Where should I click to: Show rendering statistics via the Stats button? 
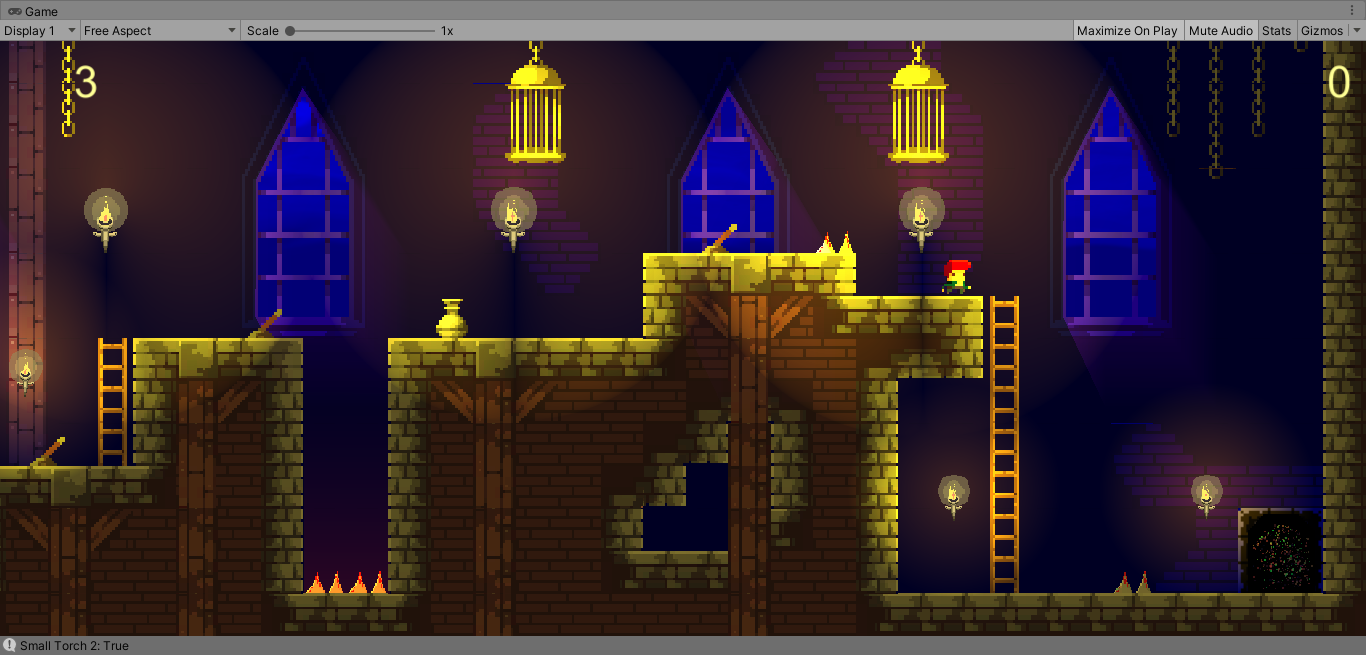tap(1276, 30)
